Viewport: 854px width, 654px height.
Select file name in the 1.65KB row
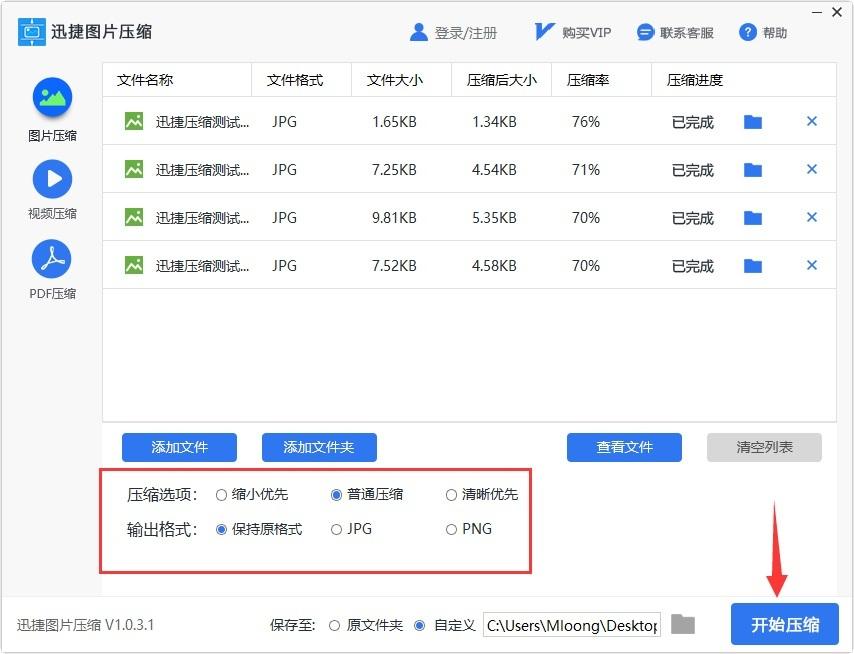(202, 122)
